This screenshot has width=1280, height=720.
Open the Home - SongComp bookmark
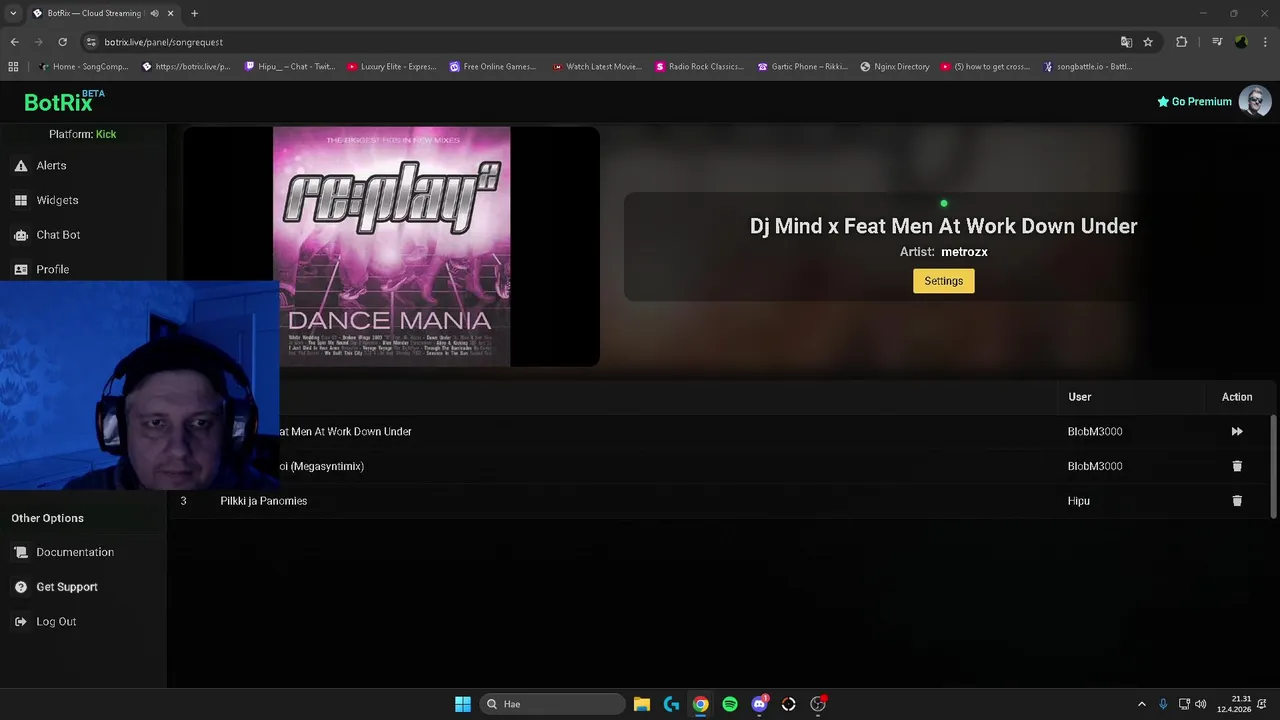click(x=84, y=67)
